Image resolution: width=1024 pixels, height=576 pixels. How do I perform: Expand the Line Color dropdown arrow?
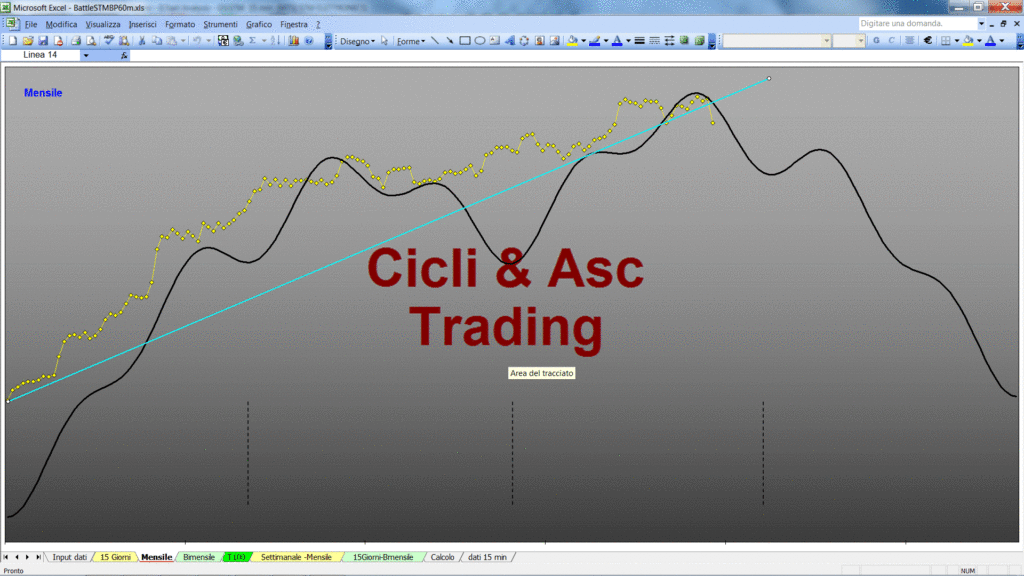coord(606,40)
